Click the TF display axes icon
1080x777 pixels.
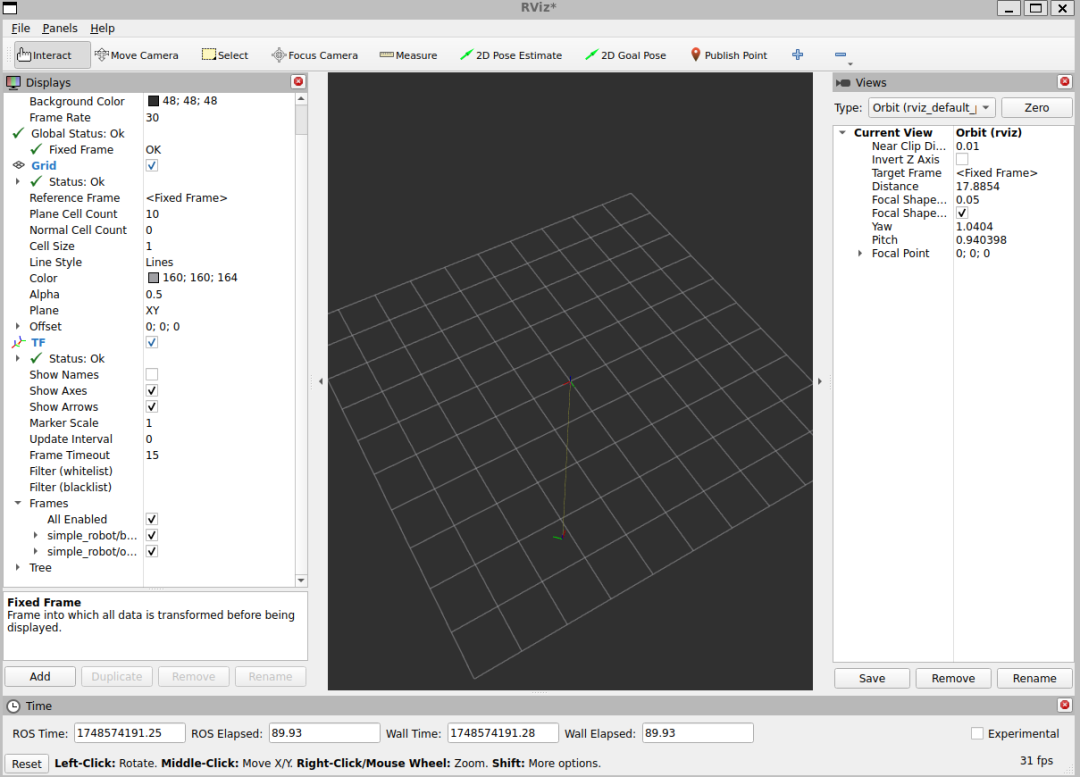tap(19, 342)
